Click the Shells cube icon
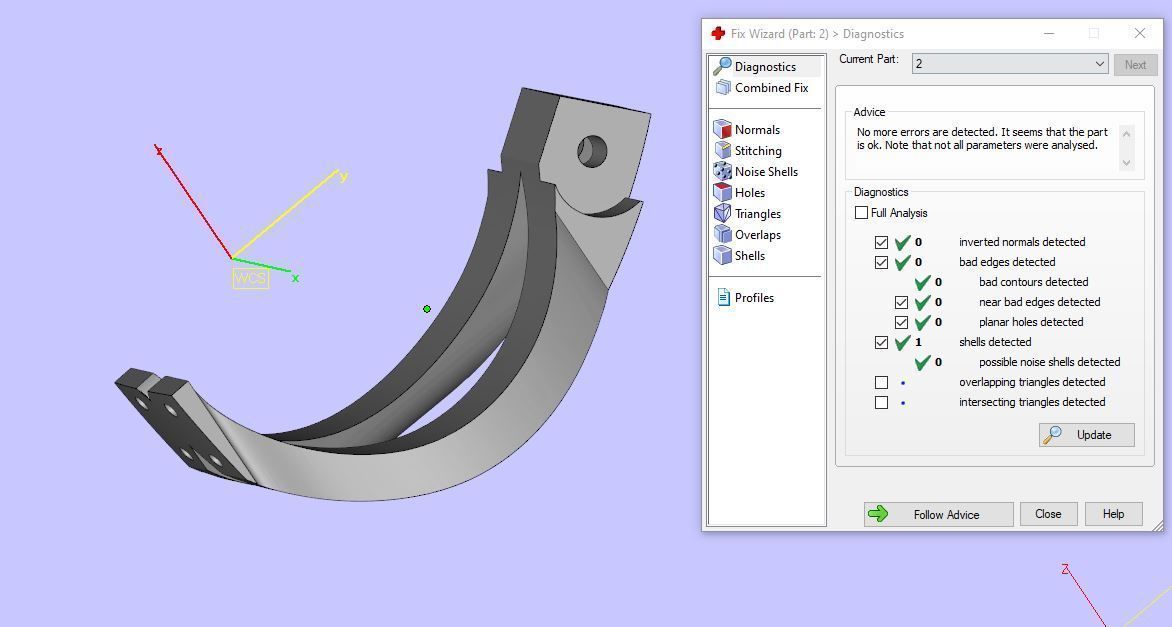Viewport: 1172px width, 627px height. pos(722,255)
